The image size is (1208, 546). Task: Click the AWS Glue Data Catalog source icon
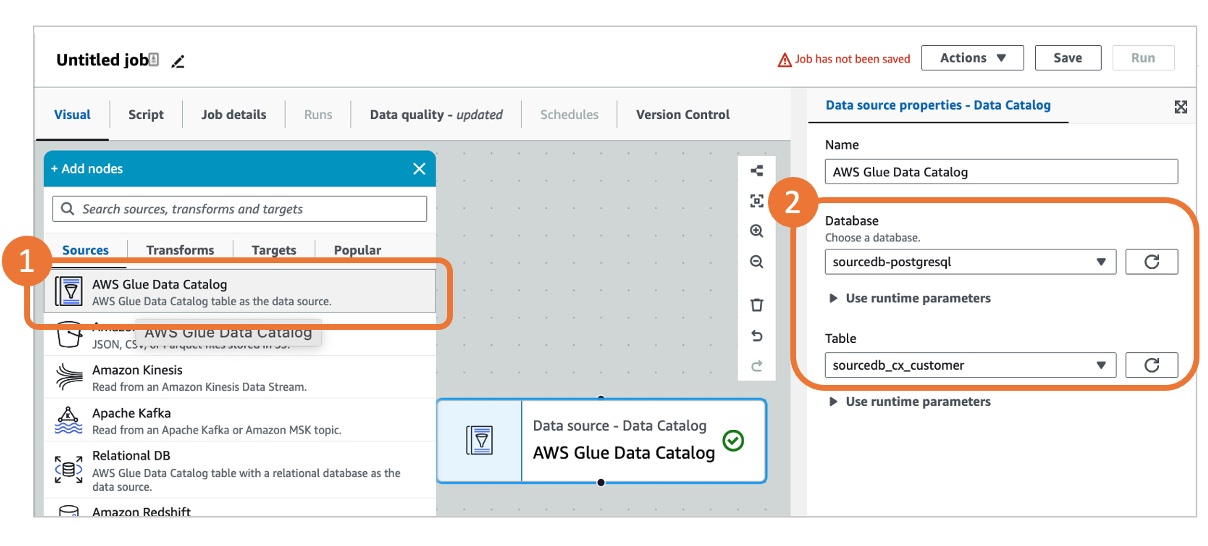coord(69,291)
